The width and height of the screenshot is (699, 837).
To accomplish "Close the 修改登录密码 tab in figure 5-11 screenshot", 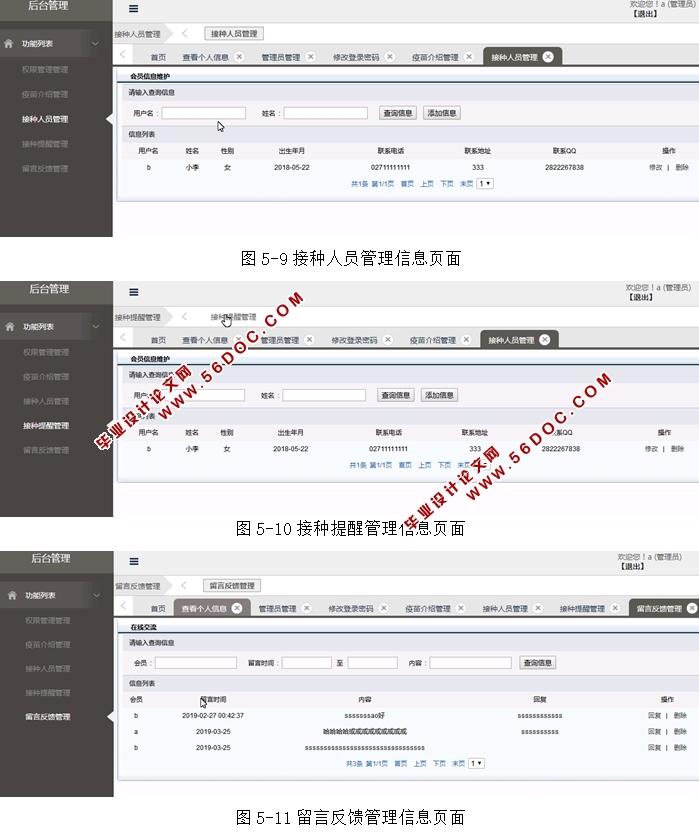I will (383, 608).
